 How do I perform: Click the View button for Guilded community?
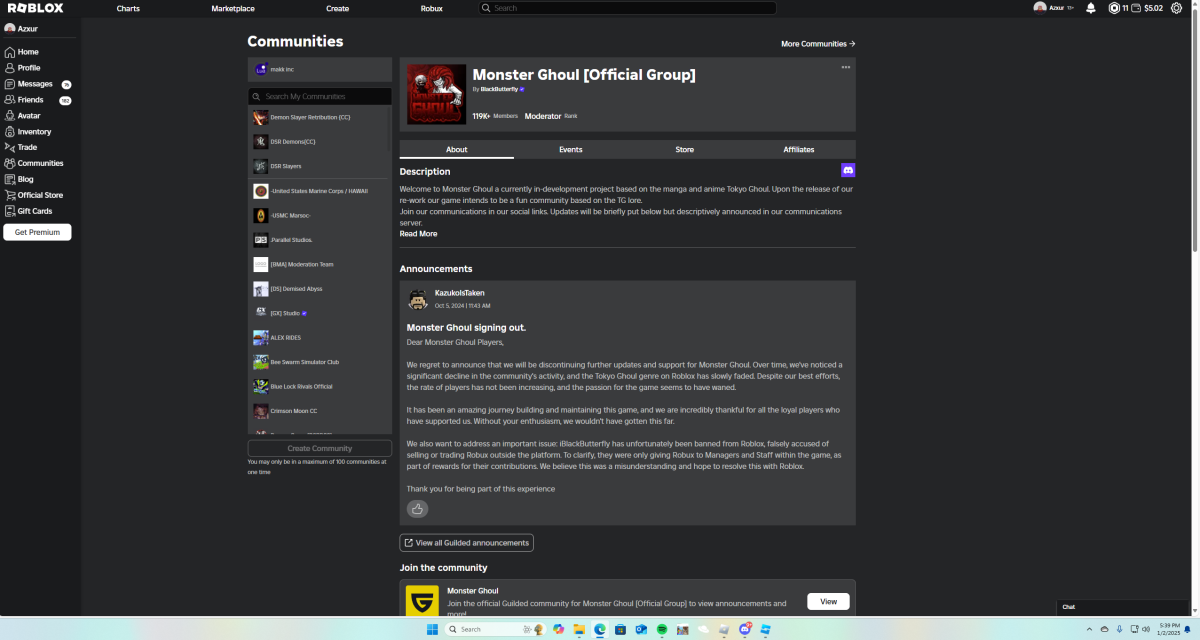(x=829, y=602)
